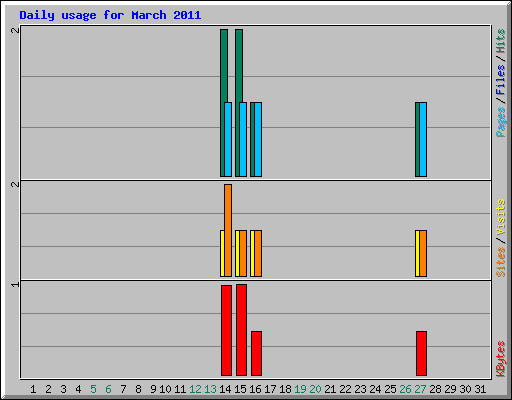
Task: Click day "31" on the date axis
Action: 480,389
